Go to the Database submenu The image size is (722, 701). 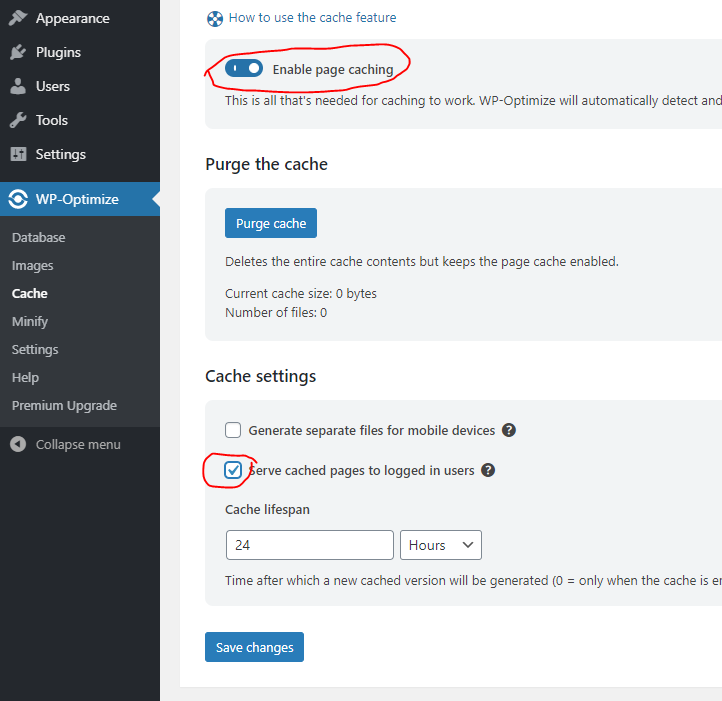(39, 237)
